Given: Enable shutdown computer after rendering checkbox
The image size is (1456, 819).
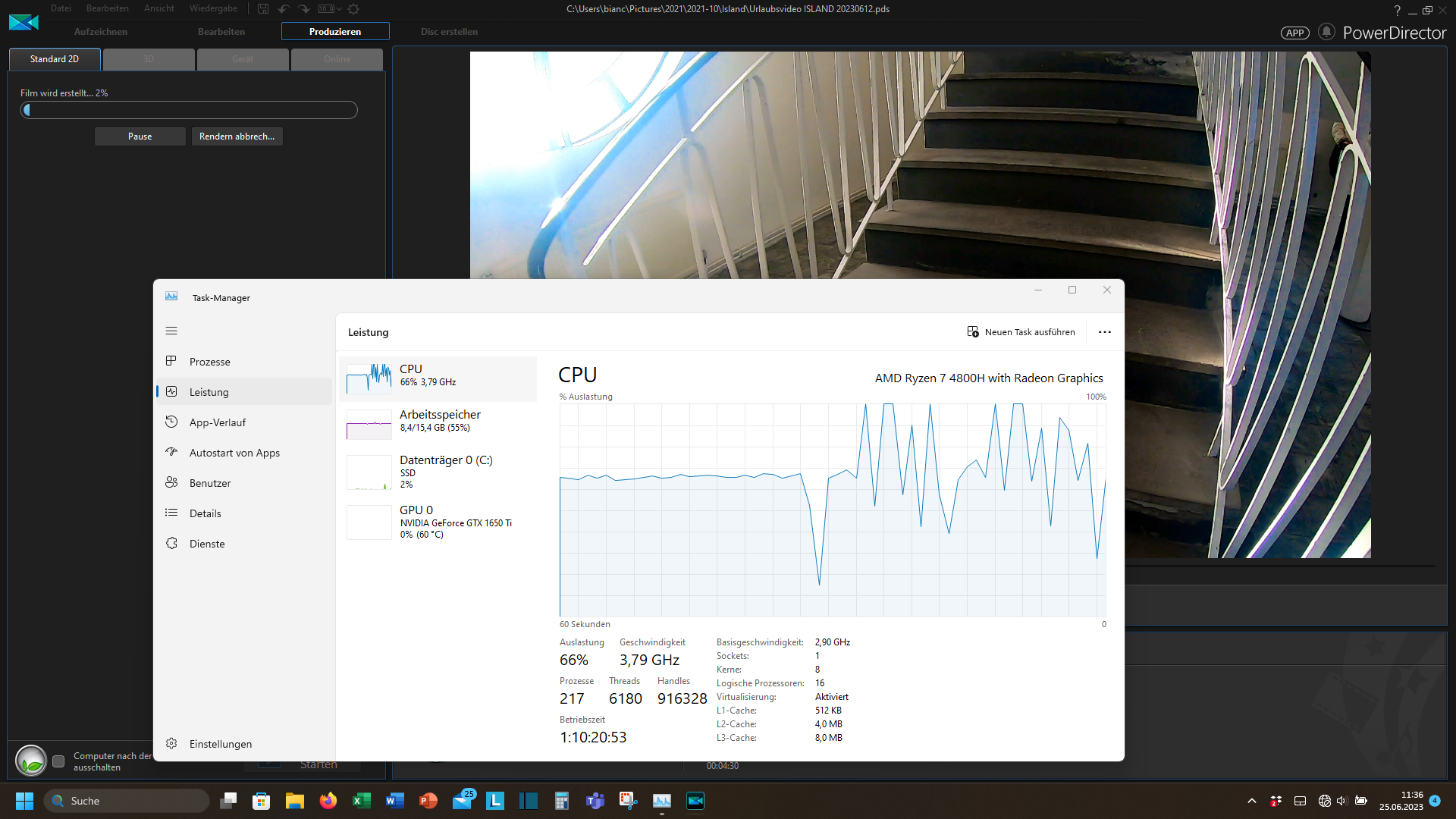Looking at the screenshot, I should click(58, 761).
